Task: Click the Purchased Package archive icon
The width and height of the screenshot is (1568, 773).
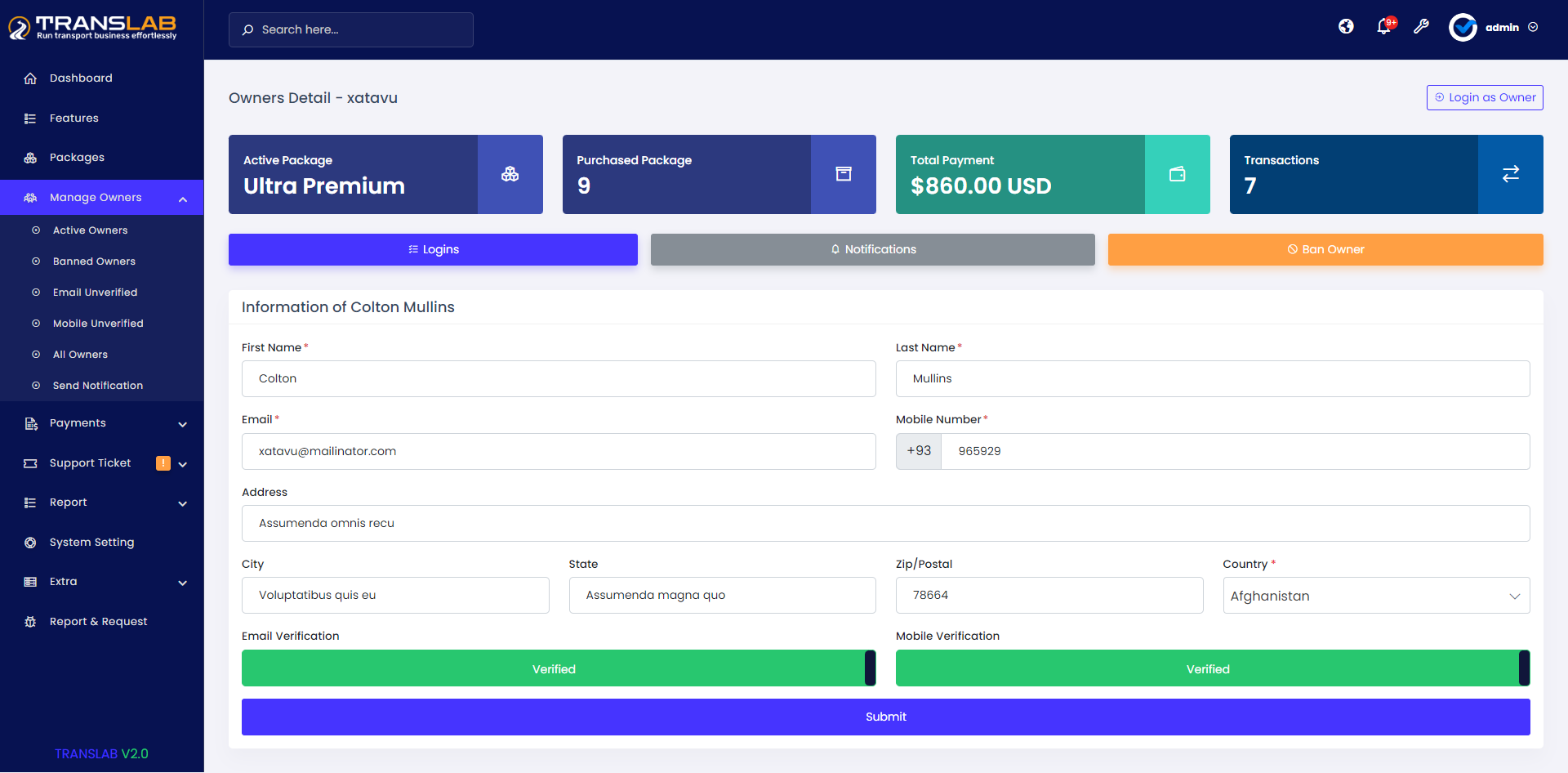Action: click(843, 174)
